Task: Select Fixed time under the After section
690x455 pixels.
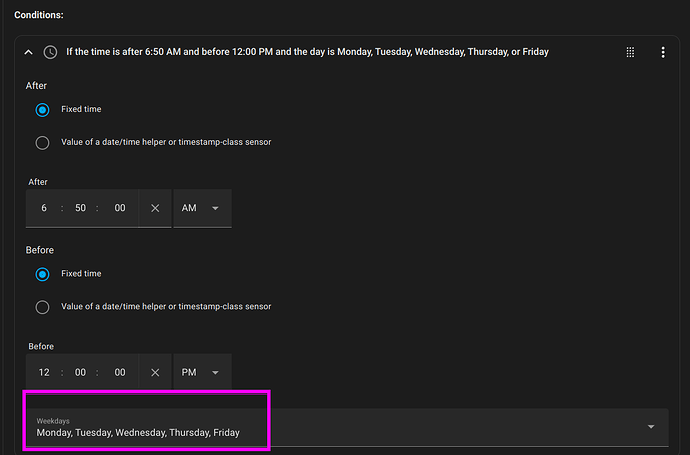Action: 42,109
